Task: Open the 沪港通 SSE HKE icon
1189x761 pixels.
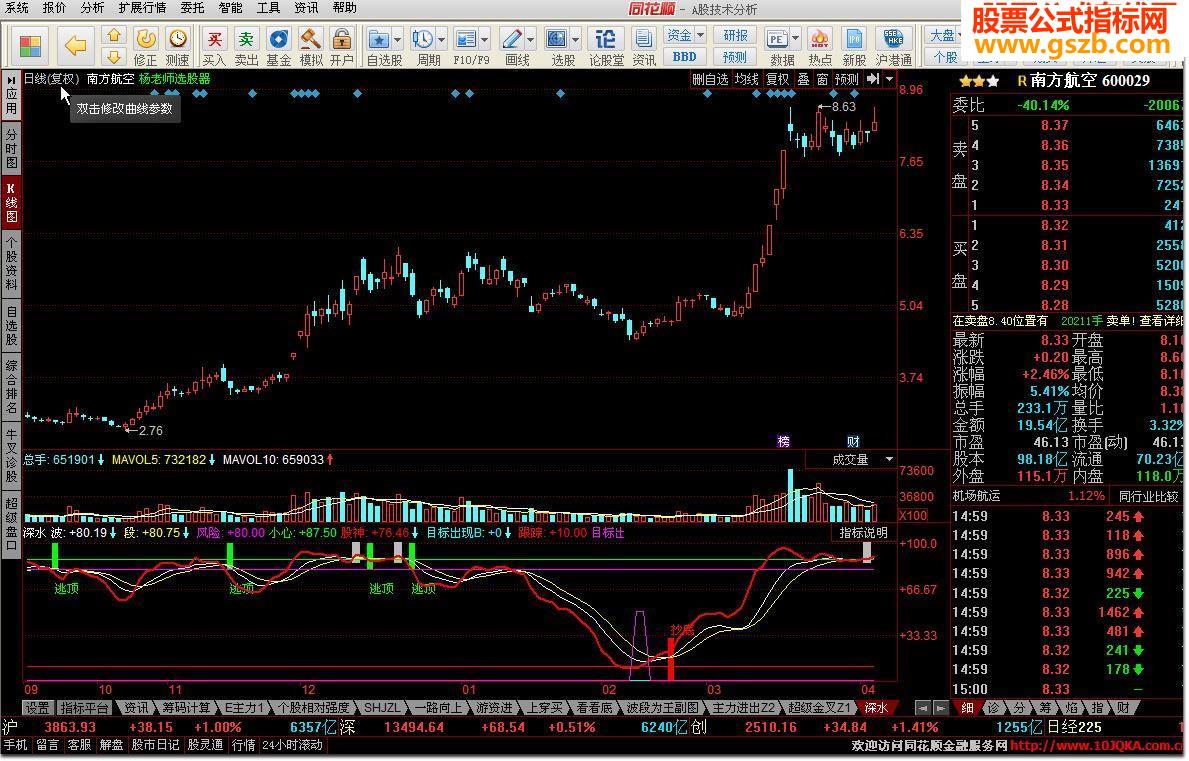Action: coord(893,39)
